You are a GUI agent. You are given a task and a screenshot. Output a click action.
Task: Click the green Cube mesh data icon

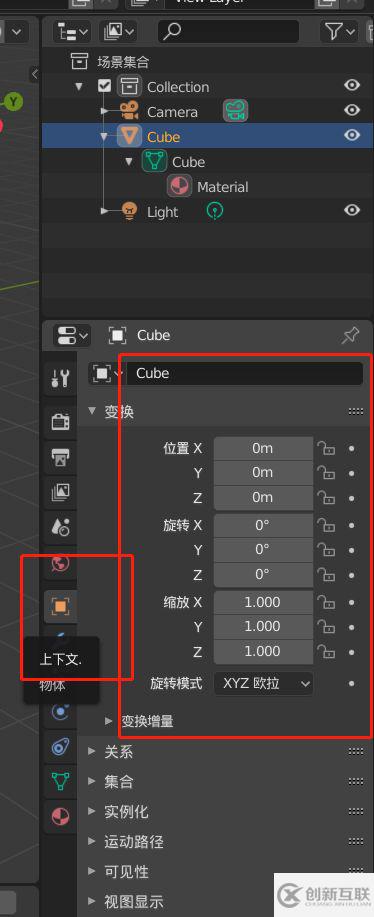tap(154, 161)
